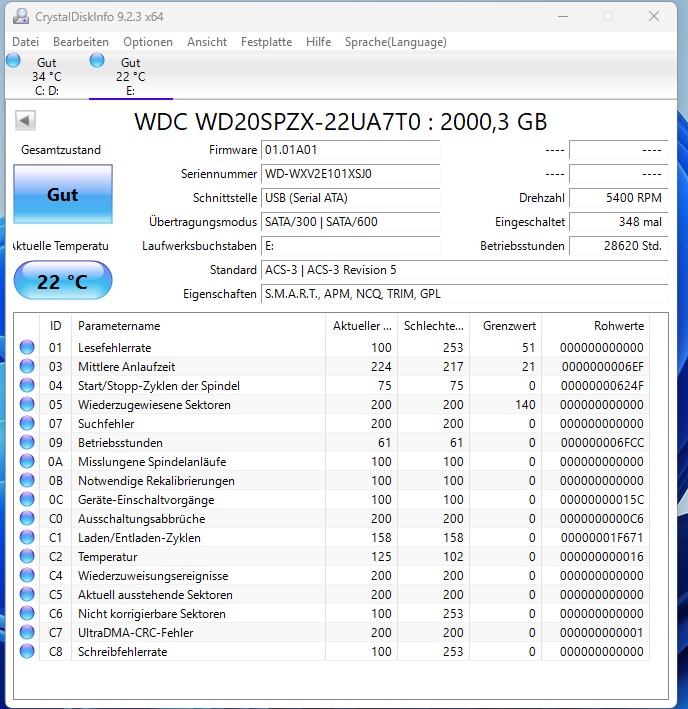This screenshot has width=688, height=709.
Task: Click raw value 0000000006EF
Action: coord(602,367)
